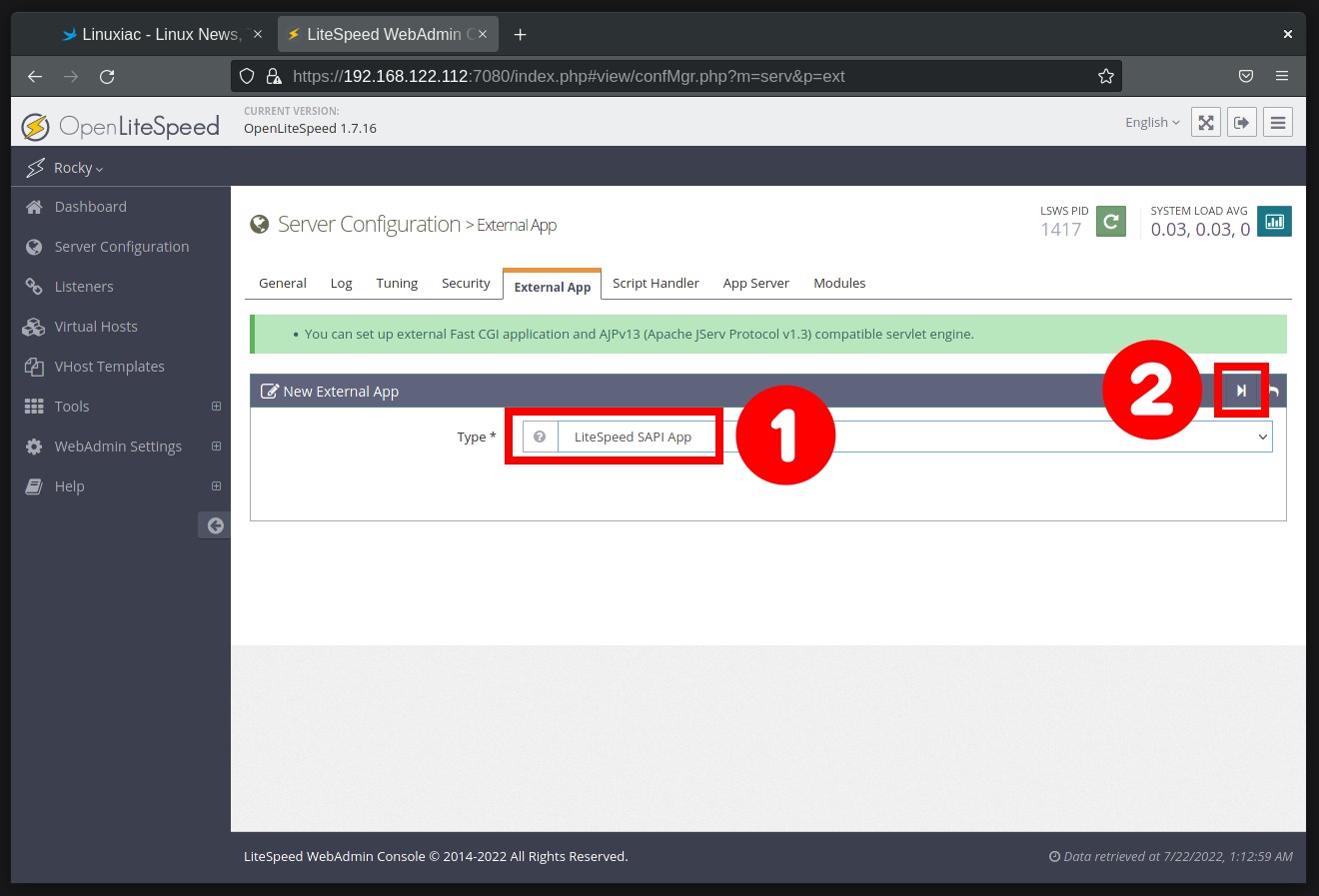Click the system load average values
The width and height of the screenshot is (1319, 896).
[x=1200, y=230]
